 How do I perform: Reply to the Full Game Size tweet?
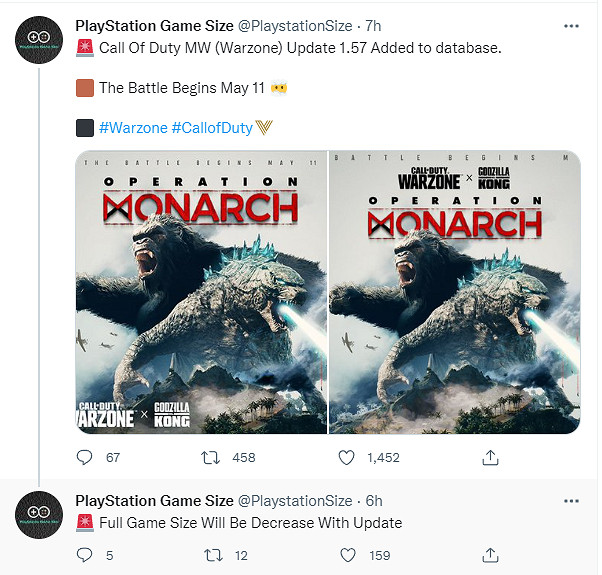(84, 554)
